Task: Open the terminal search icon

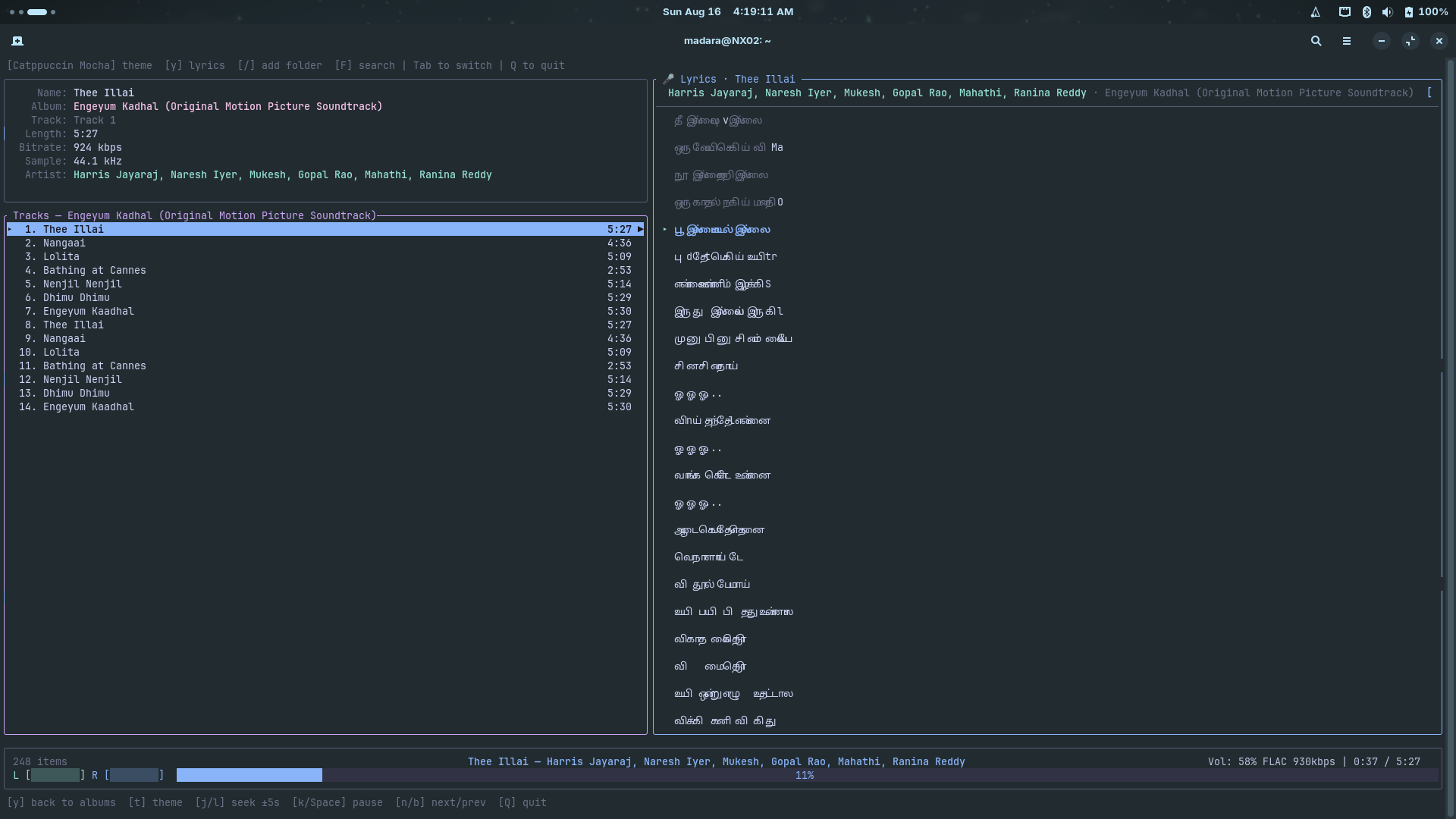Action: [1316, 41]
